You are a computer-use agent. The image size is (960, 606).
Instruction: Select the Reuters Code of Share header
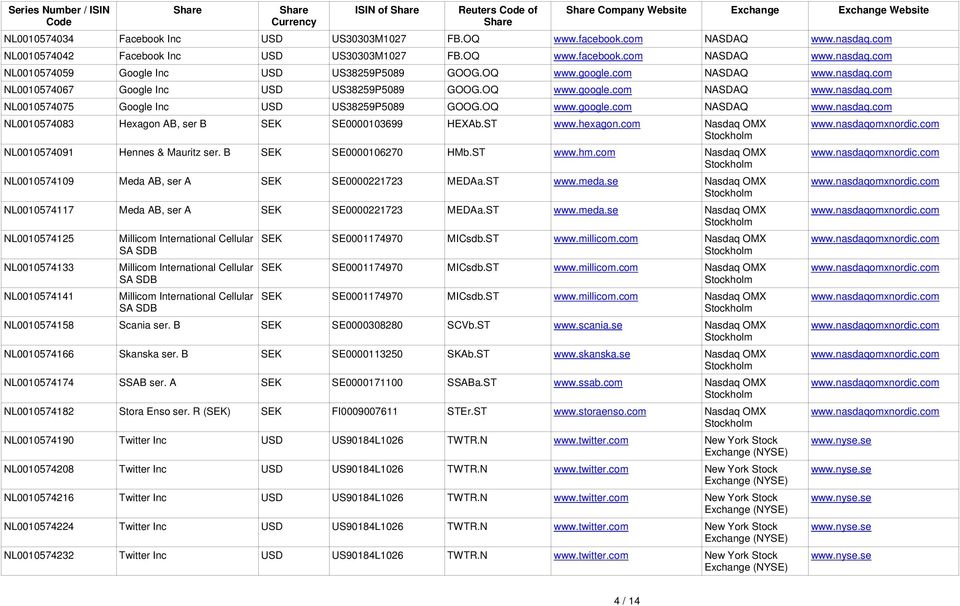(498, 16)
